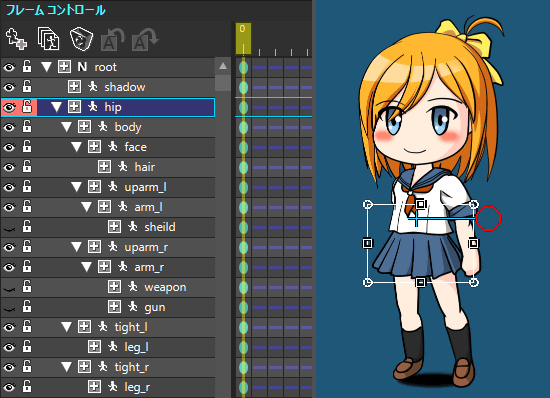Lock the leg_r part
550x398 pixels.
click(x=27, y=386)
